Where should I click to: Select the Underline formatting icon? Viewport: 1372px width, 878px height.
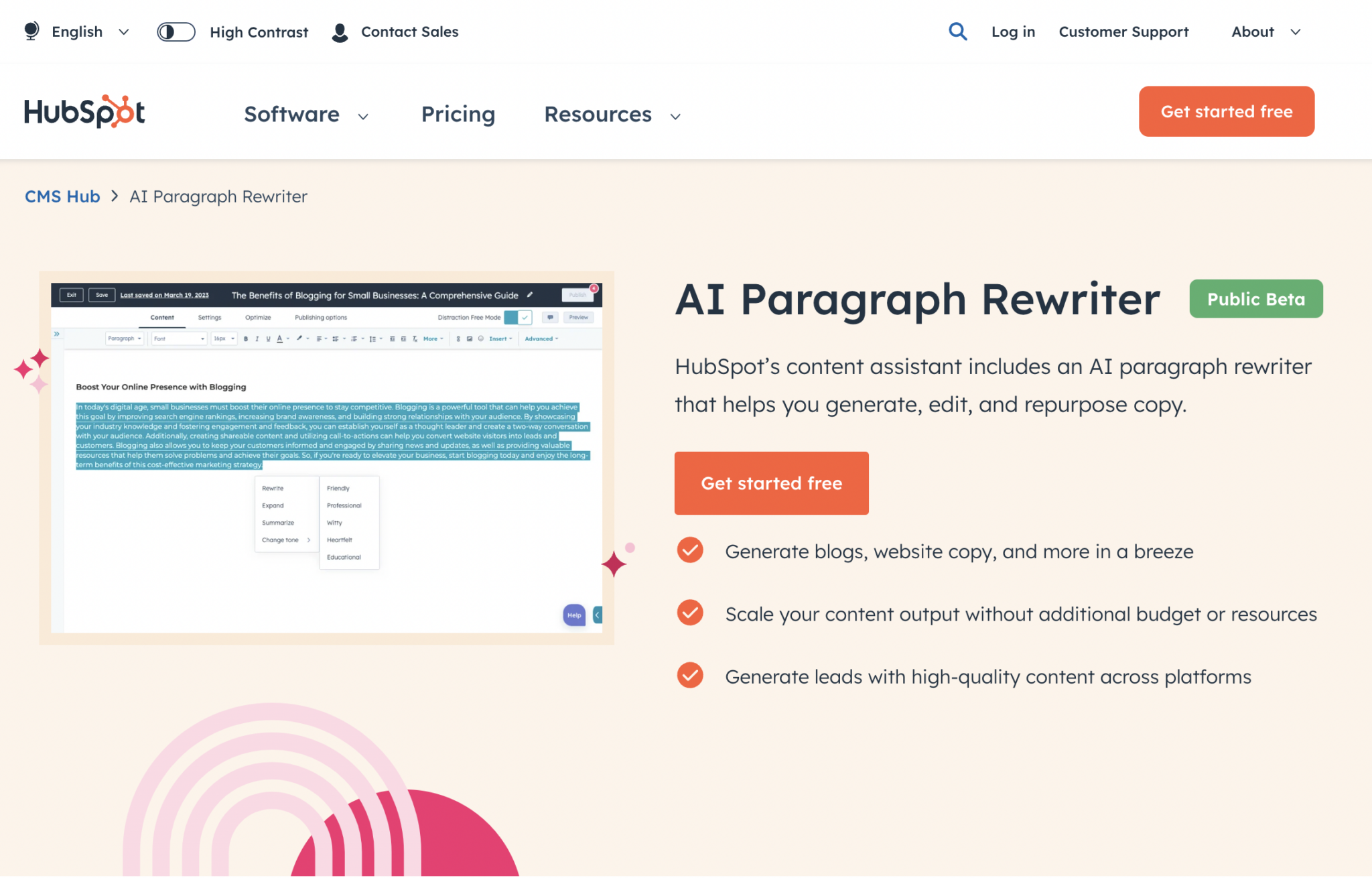(x=268, y=338)
